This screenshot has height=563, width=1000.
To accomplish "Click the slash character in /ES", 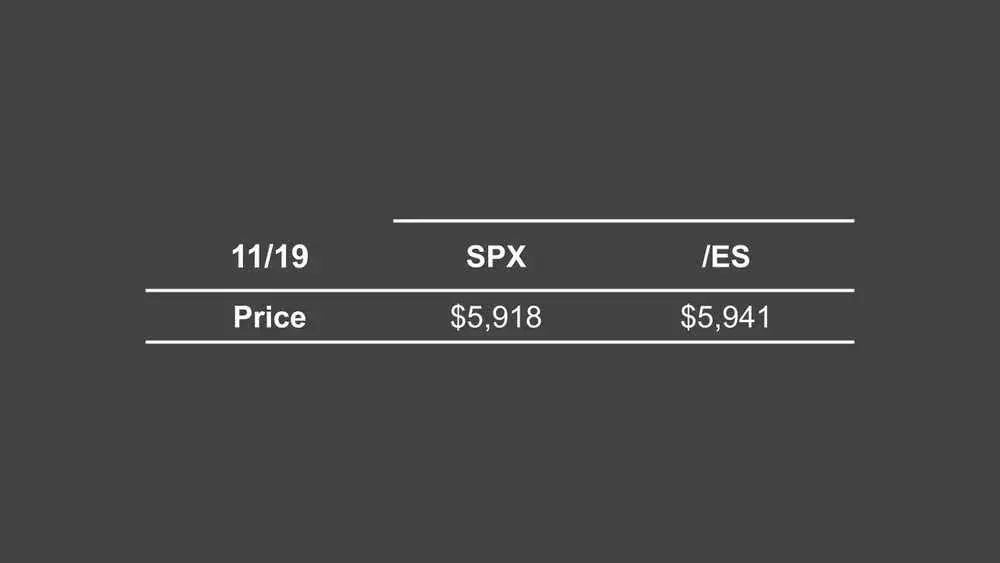I will coord(706,257).
